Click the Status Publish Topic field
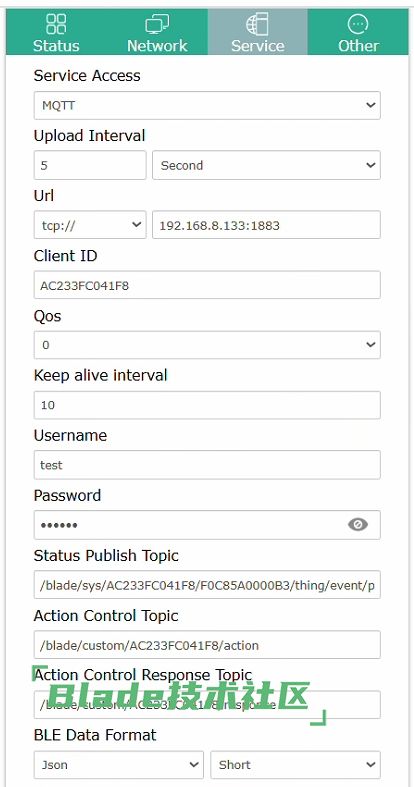The image size is (414, 787). click(x=207, y=585)
